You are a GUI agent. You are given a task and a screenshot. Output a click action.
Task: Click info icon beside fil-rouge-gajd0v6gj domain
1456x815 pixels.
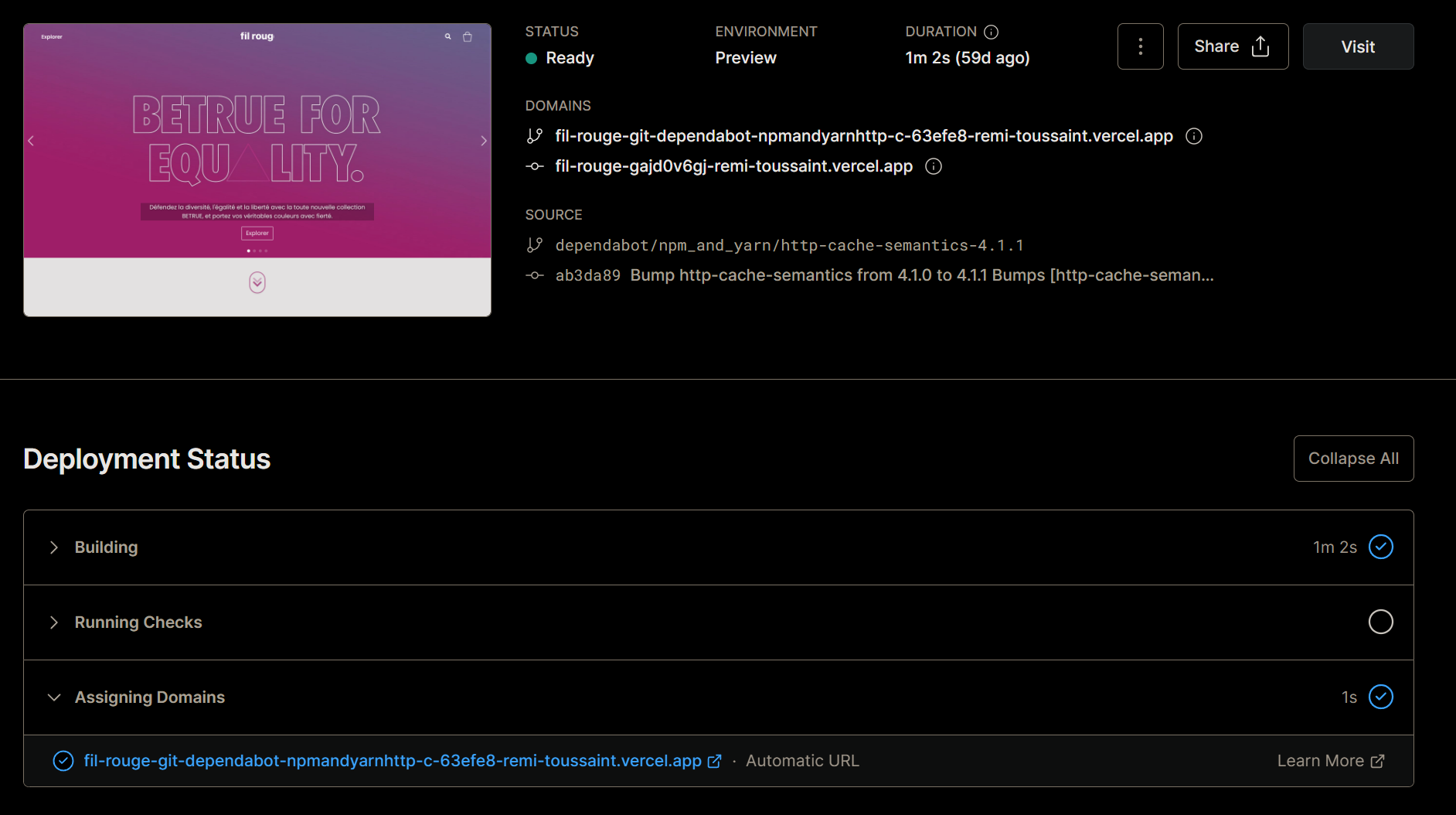934,166
